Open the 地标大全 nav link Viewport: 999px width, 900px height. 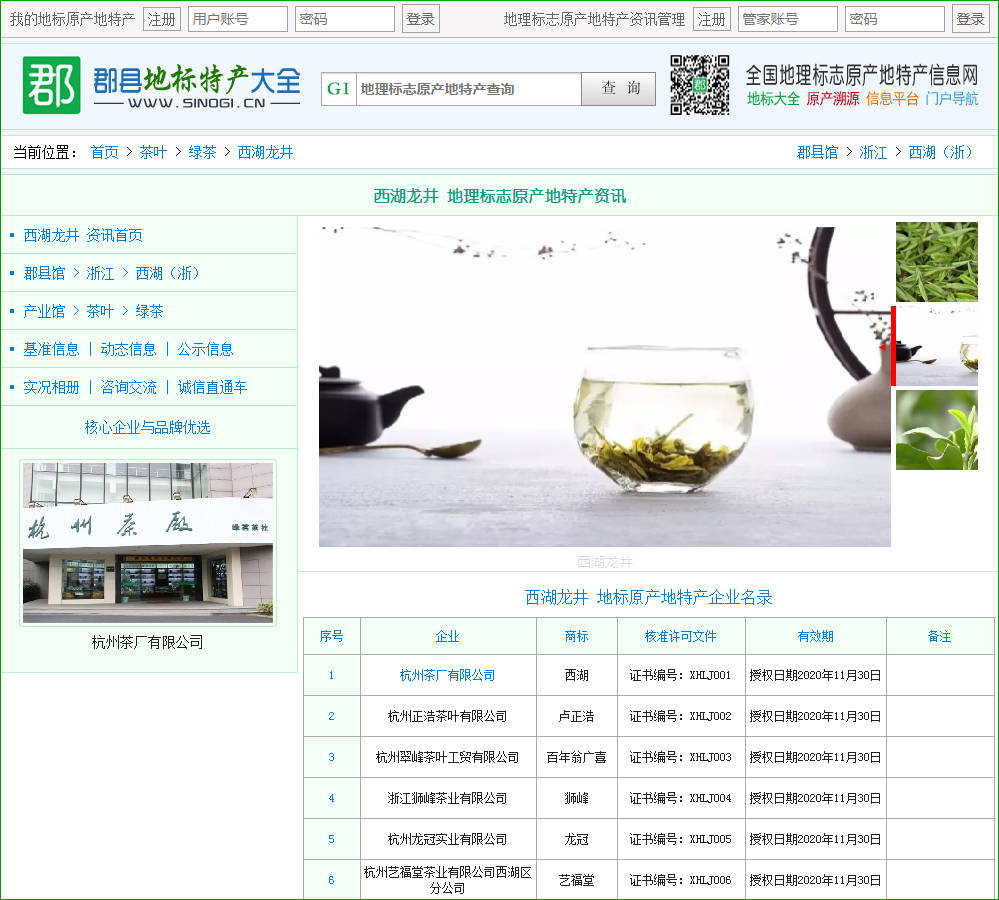point(773,99)
